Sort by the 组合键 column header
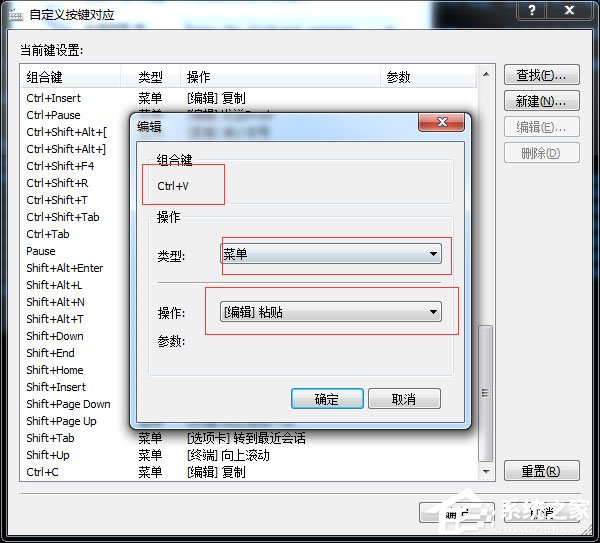600x543 pixels. [71, 77]
